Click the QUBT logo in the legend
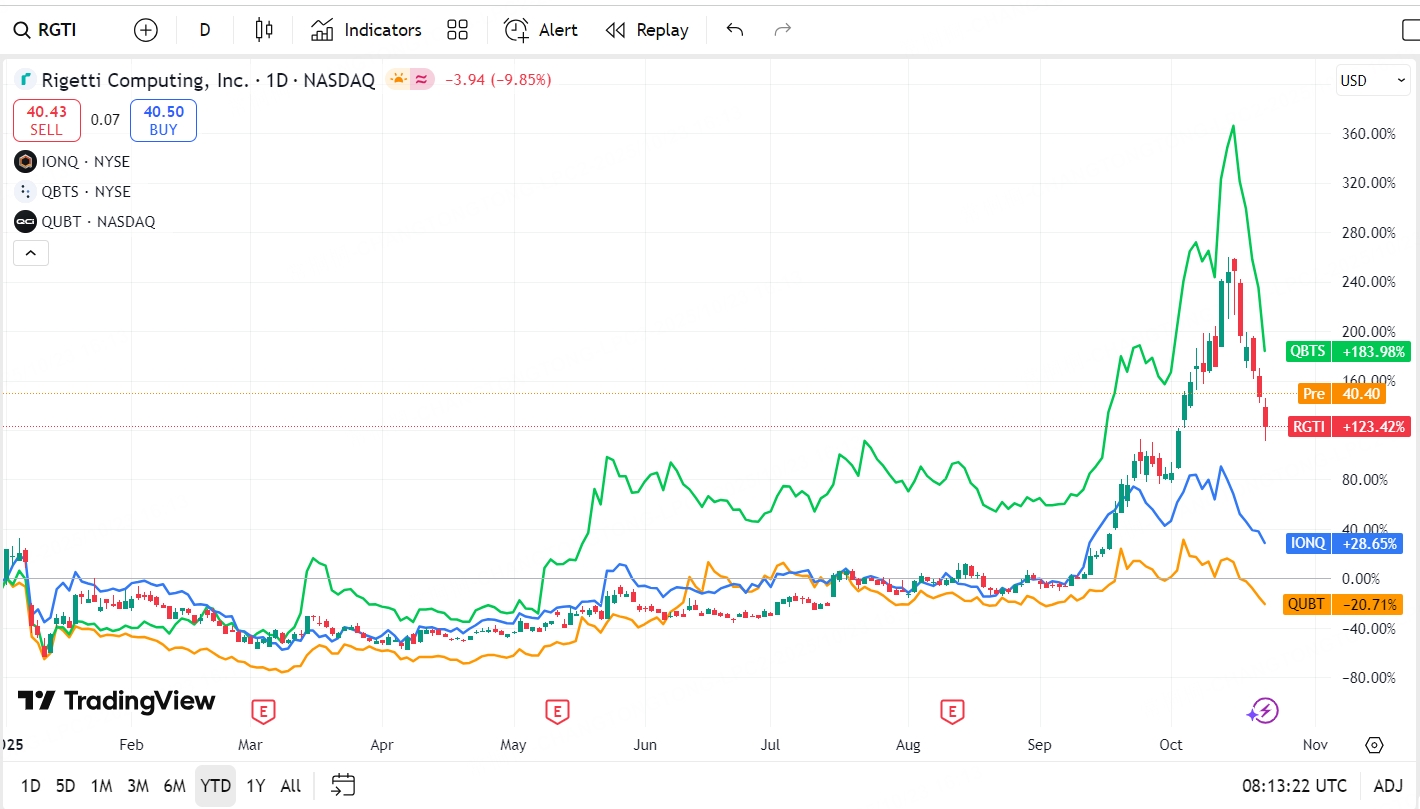Viewport: 1420px width, 809px height. click(25, 222)
